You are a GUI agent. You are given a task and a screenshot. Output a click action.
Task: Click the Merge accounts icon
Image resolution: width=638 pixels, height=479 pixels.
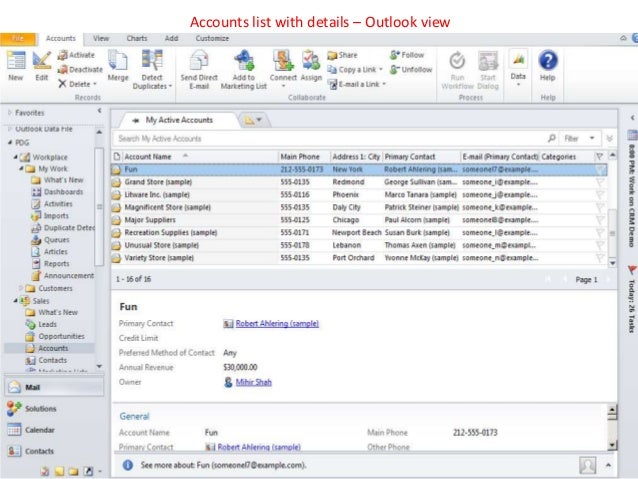[117, 62]
